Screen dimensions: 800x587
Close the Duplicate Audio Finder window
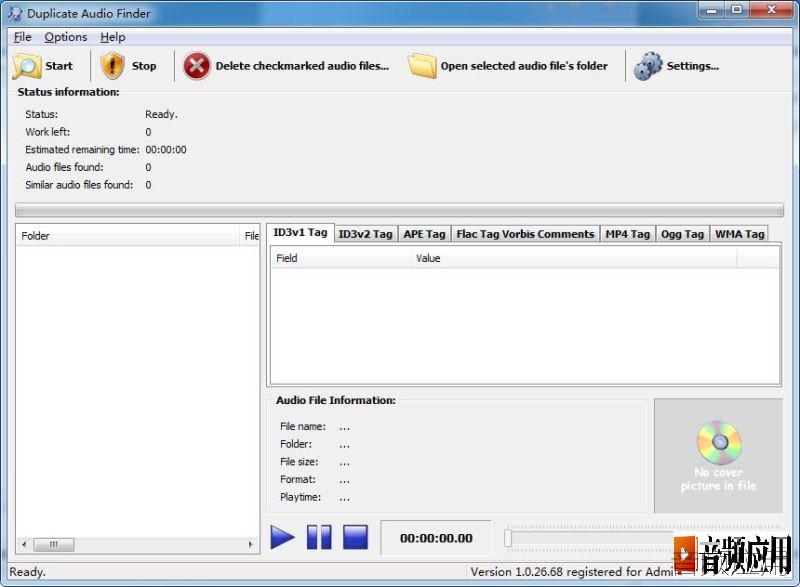(x=771, y=10)
